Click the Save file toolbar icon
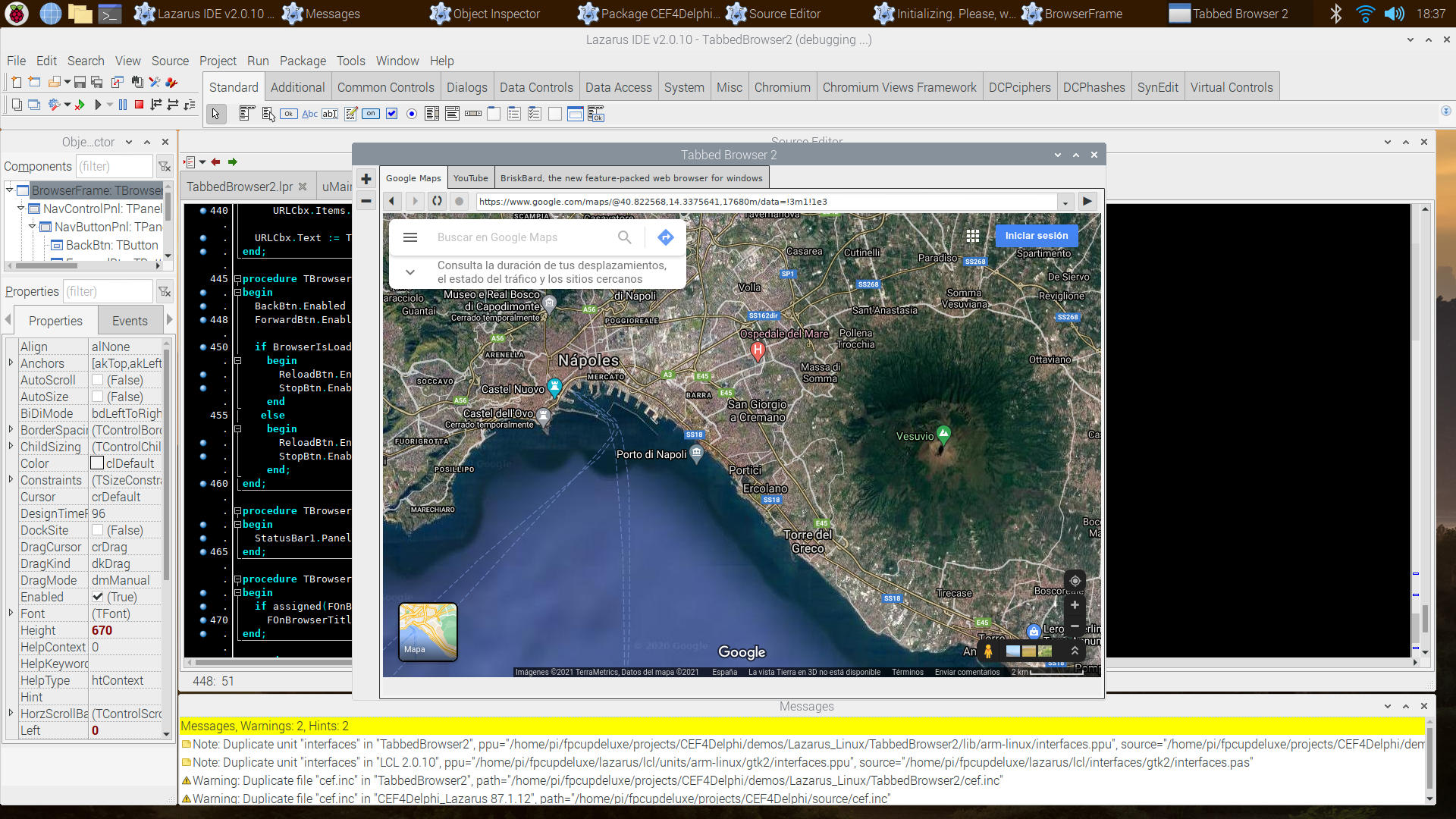This screenshot has width=1456, height=819. click(80, 82)
